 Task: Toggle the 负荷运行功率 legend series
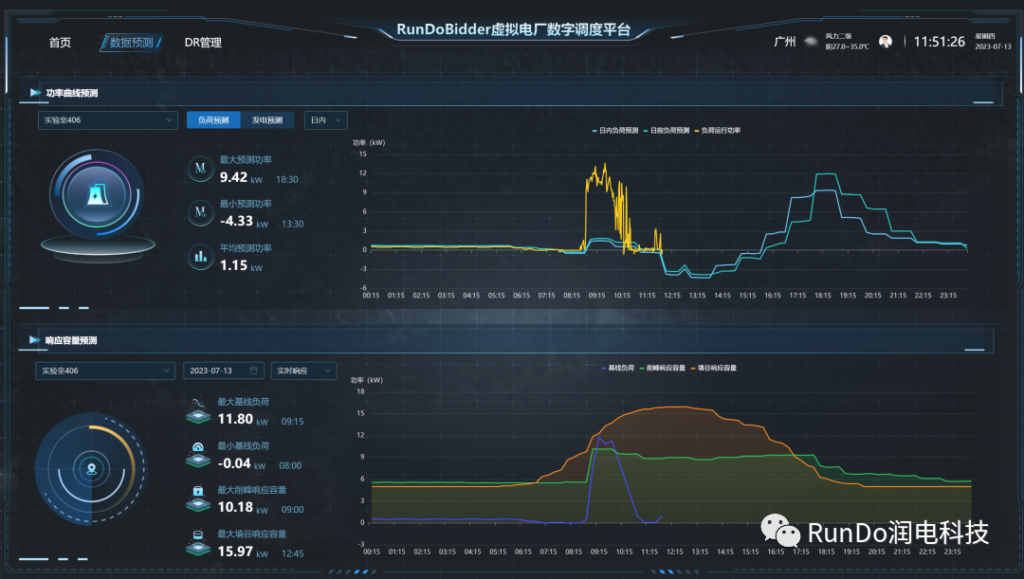(x=718, y=131)
